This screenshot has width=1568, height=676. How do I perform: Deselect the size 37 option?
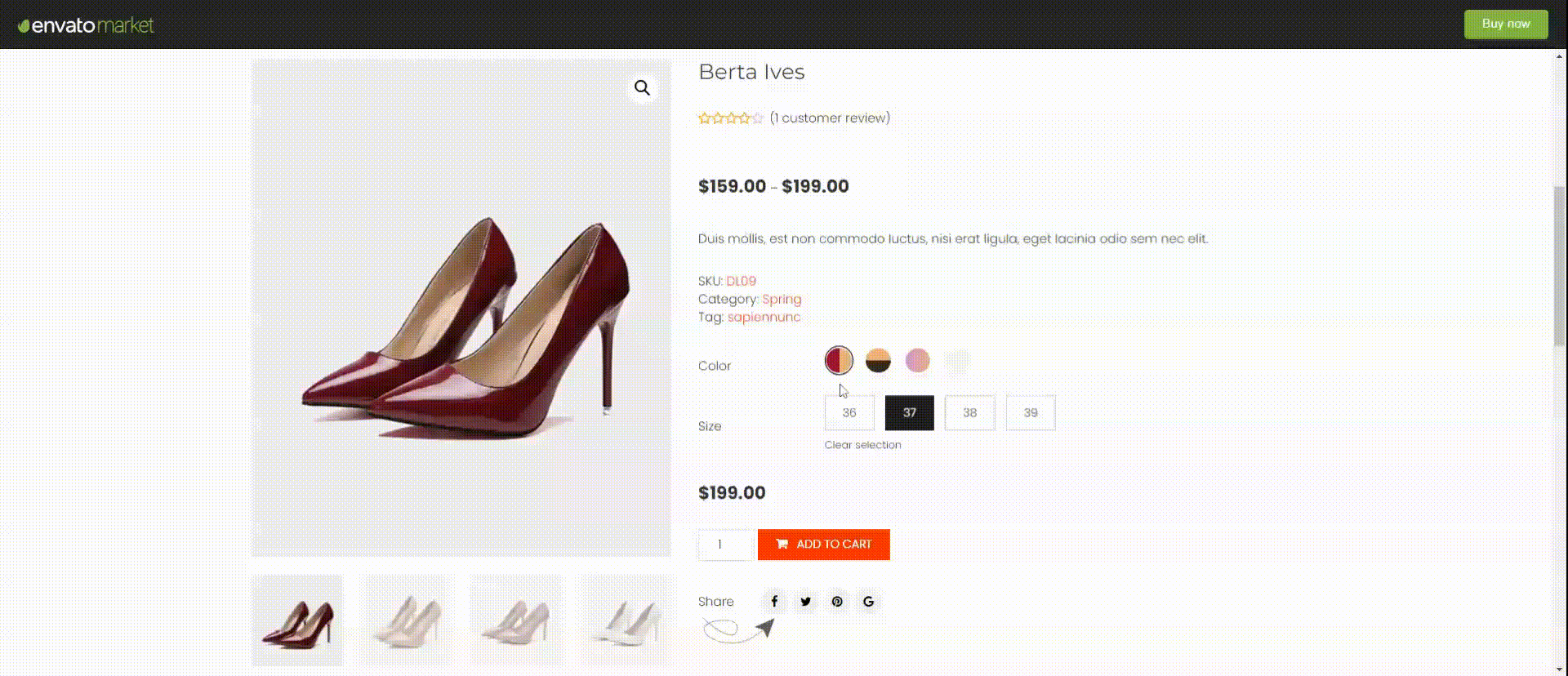[x=909, y=413]
